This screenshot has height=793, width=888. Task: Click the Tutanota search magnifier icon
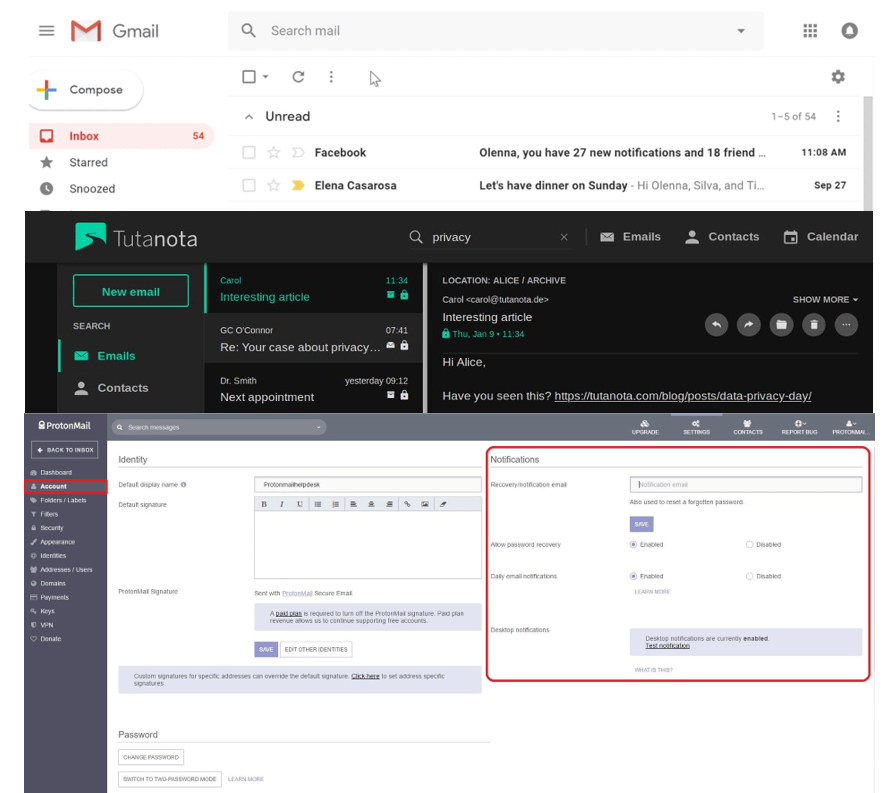pyautogui.click(x=416, y=237)
